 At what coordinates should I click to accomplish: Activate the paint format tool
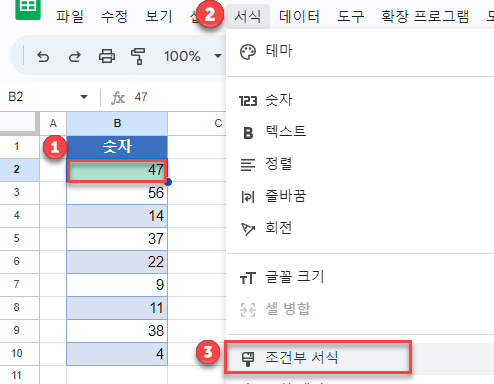138,56
